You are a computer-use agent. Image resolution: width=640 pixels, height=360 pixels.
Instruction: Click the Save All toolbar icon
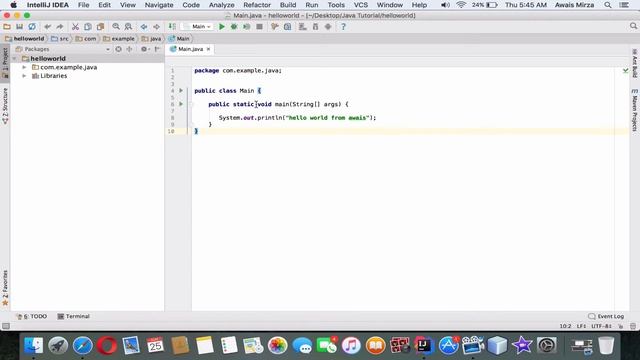click(x=19, y=27)
